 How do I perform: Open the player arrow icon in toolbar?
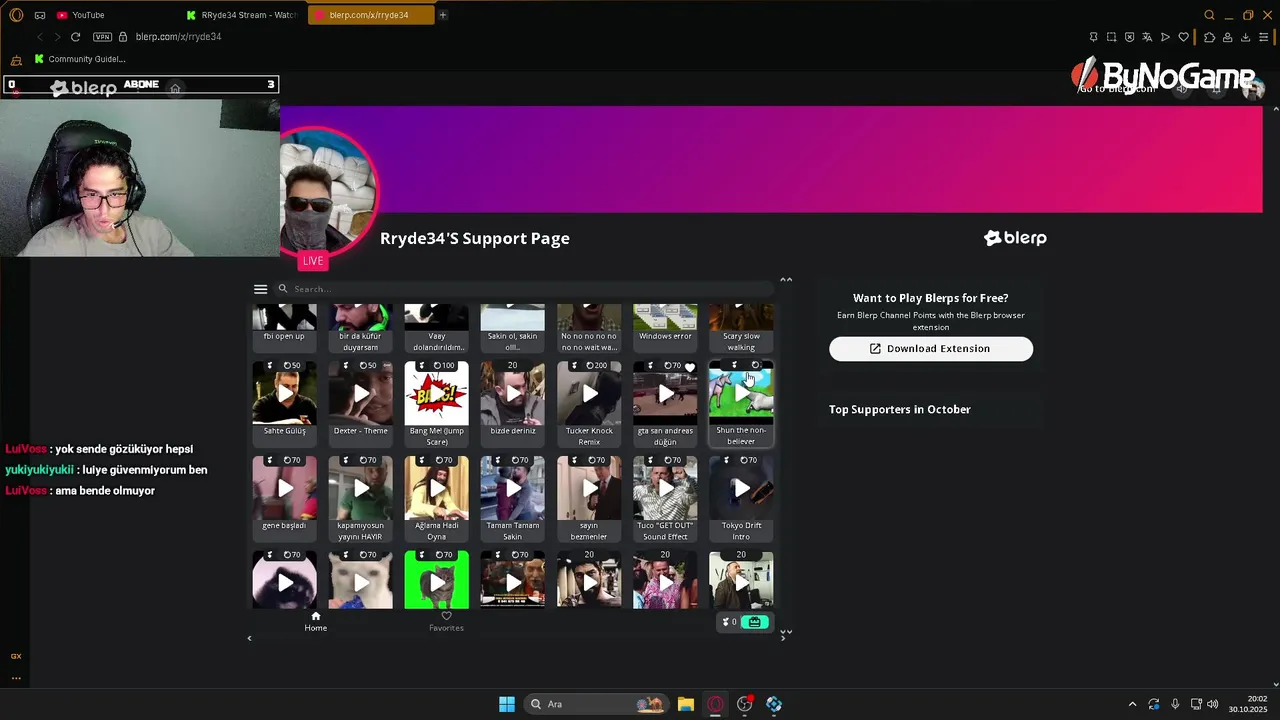coord(1165,37)
